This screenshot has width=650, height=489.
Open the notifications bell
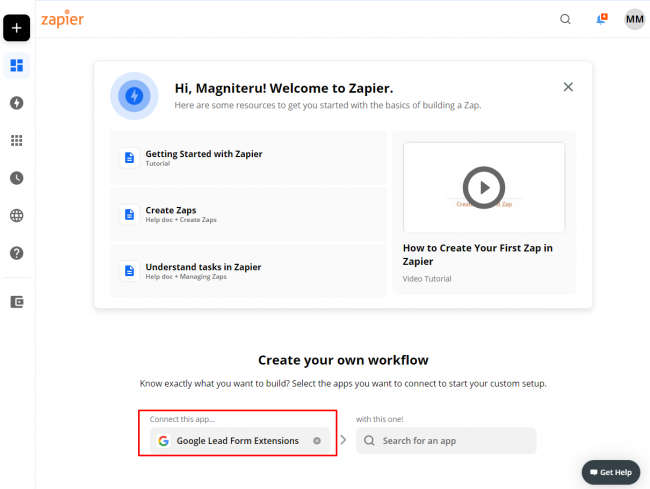coord(601,19)
